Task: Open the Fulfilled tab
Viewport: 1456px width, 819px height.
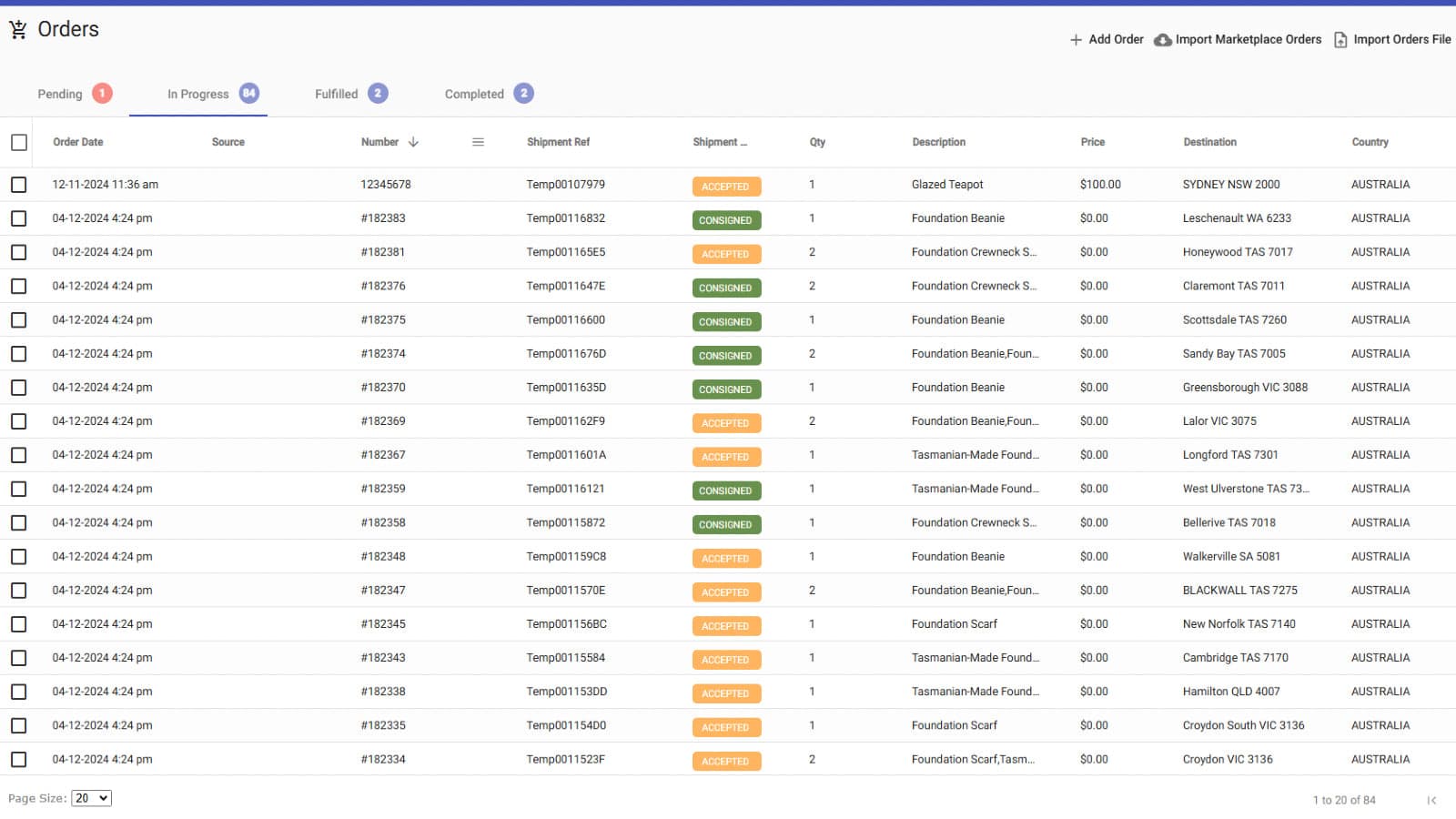Action: [x=337, y=95]
